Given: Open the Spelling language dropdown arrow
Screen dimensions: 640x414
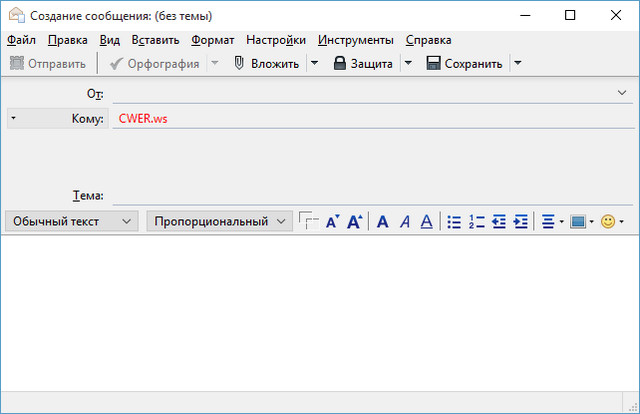Looking at the screenshot, I should [215, 63].
